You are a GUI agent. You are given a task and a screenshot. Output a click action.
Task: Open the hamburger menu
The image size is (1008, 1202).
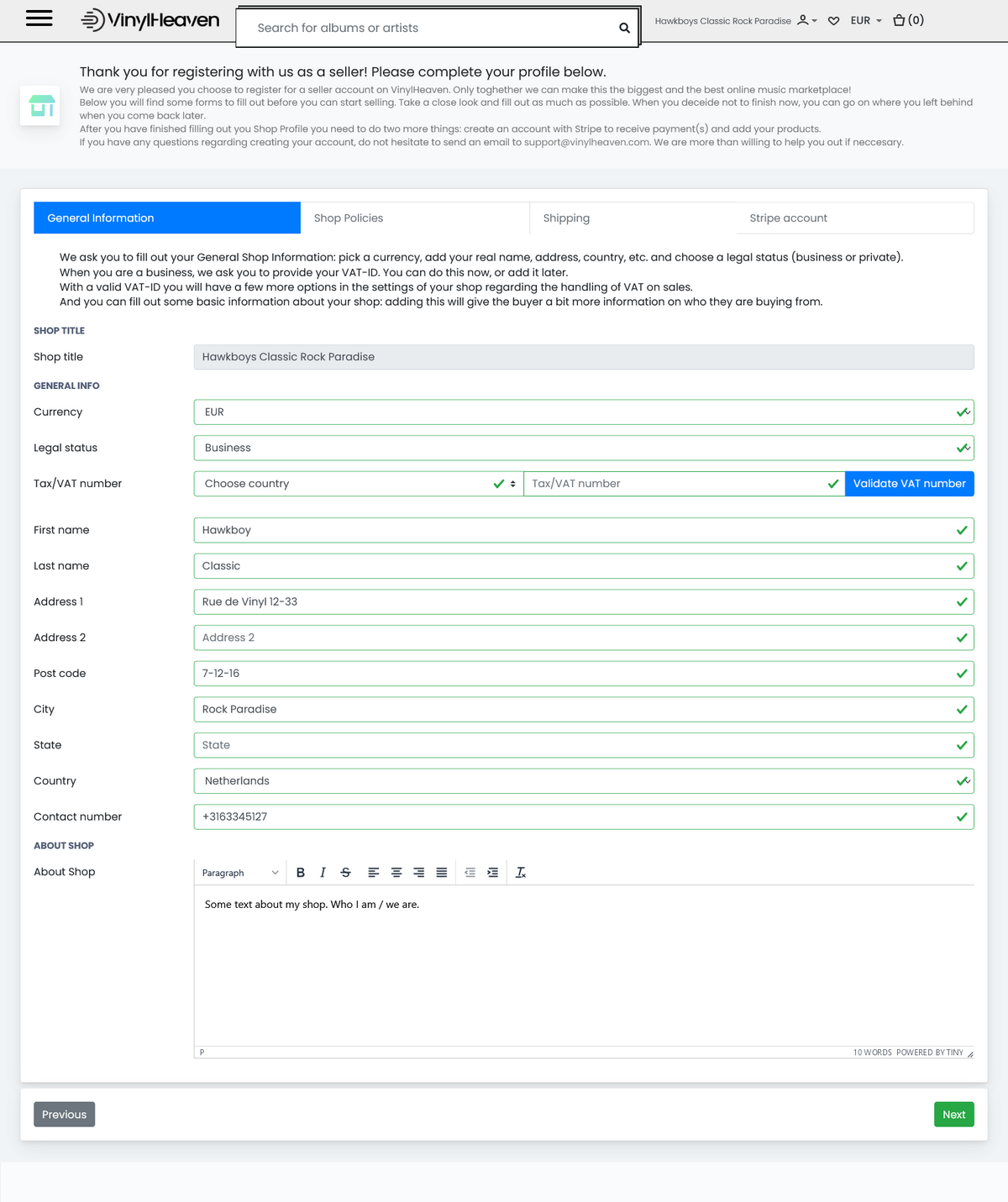tap(39, 18)
